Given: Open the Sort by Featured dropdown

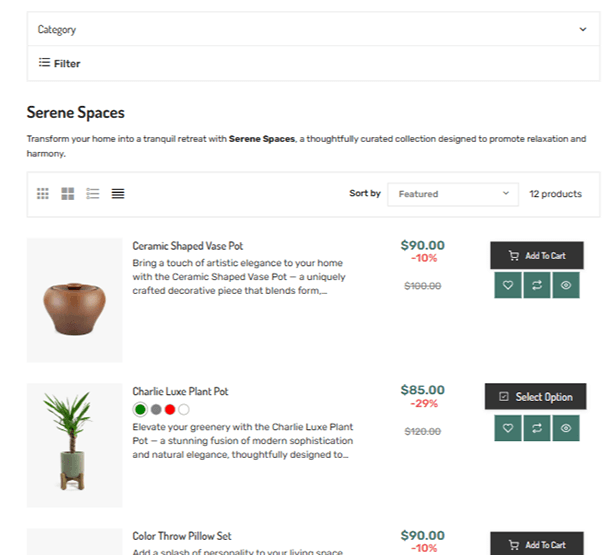Looking at the screenshot, I should tap(453, 194).
